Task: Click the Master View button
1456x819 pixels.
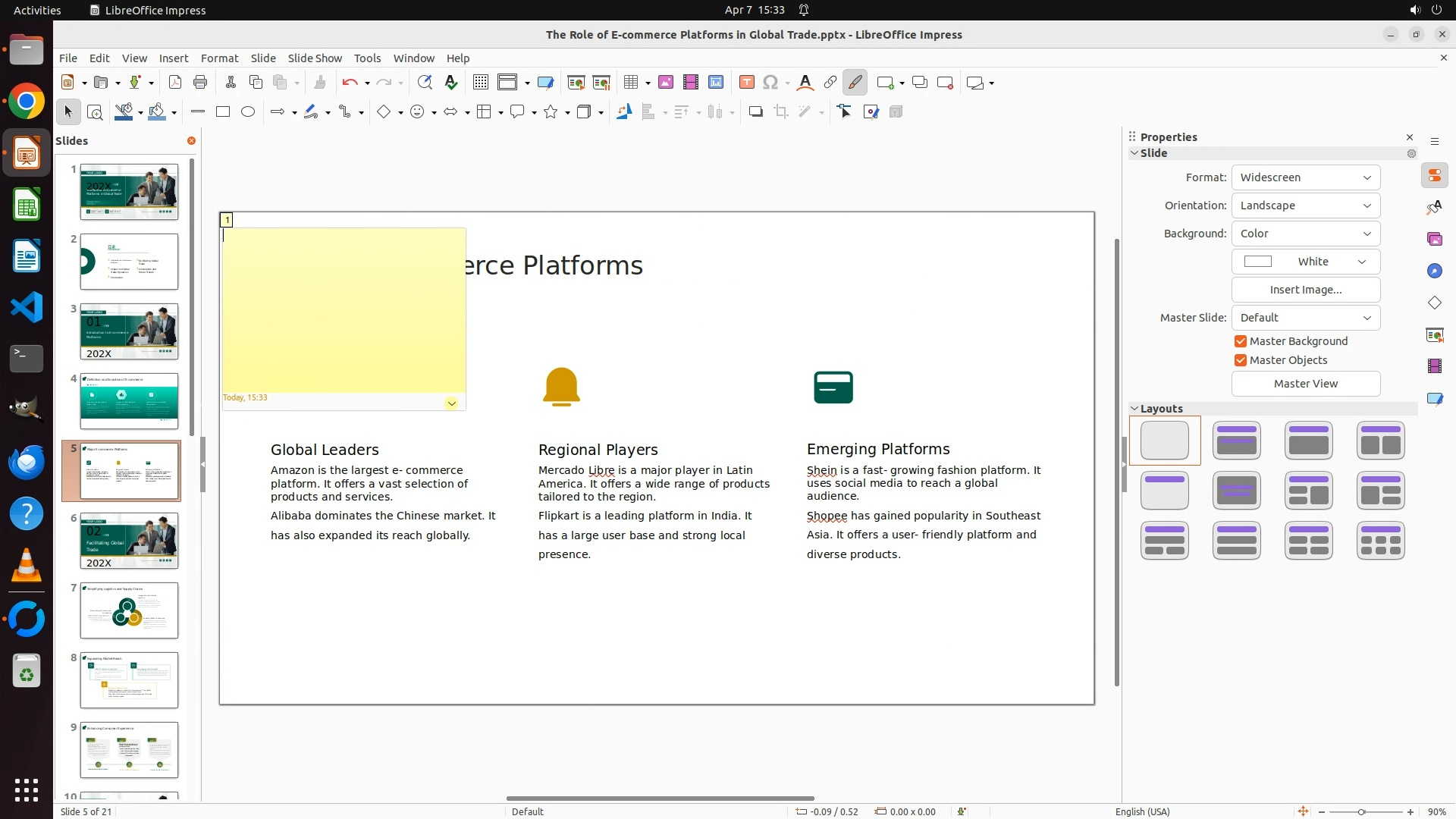Action: click(1305, 384)
